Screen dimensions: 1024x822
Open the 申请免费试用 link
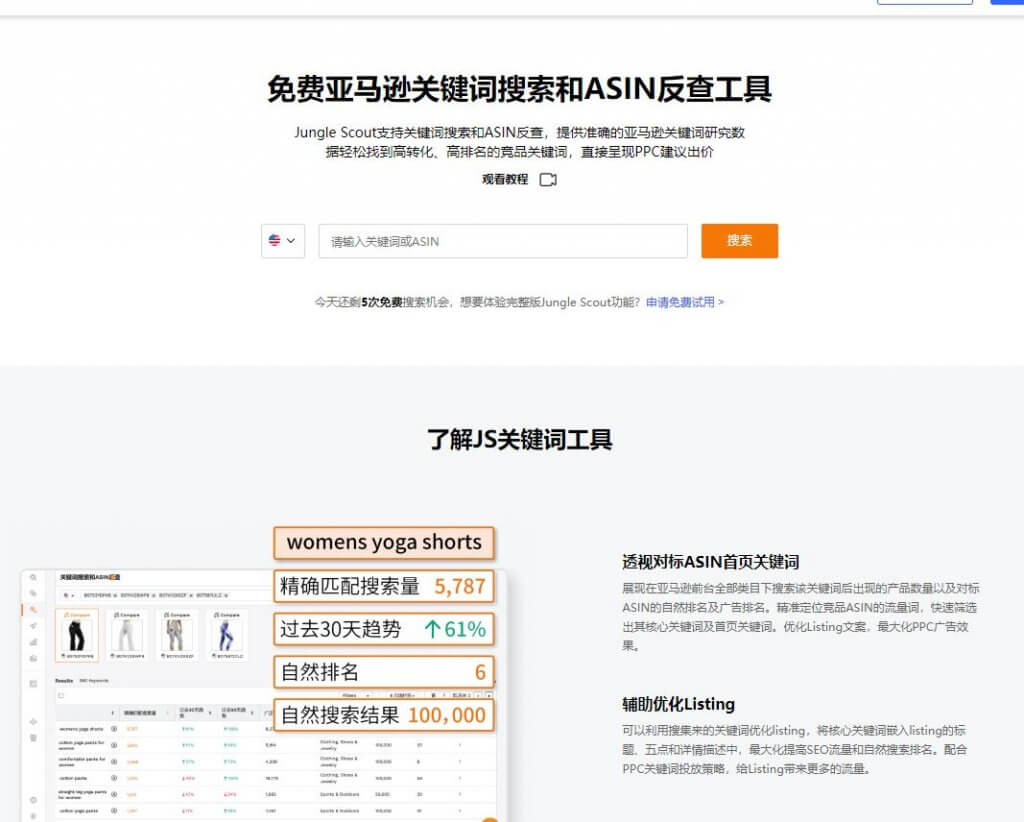coord(684,302)
